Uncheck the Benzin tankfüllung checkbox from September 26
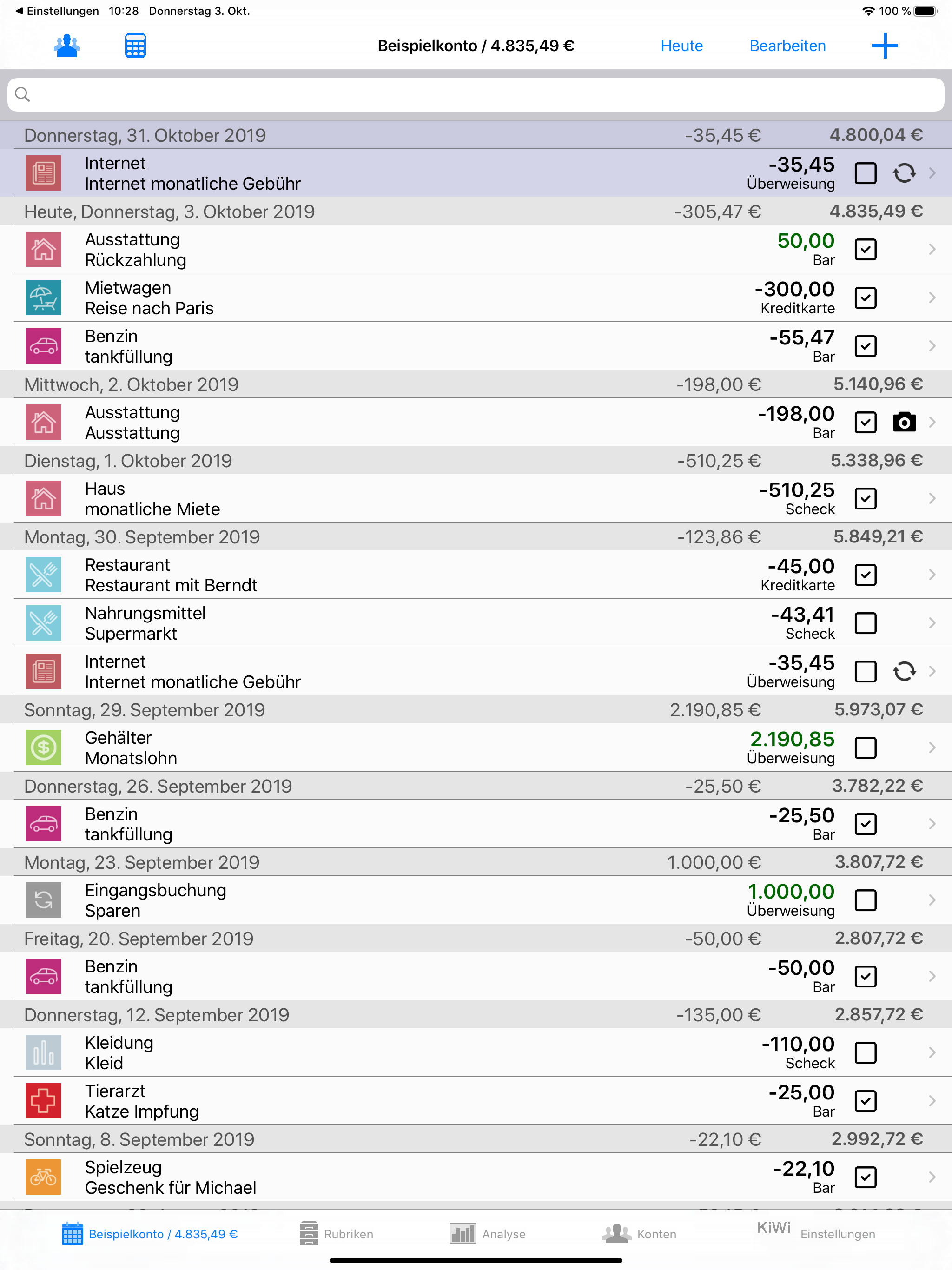952x1270 pixels. 866,824
